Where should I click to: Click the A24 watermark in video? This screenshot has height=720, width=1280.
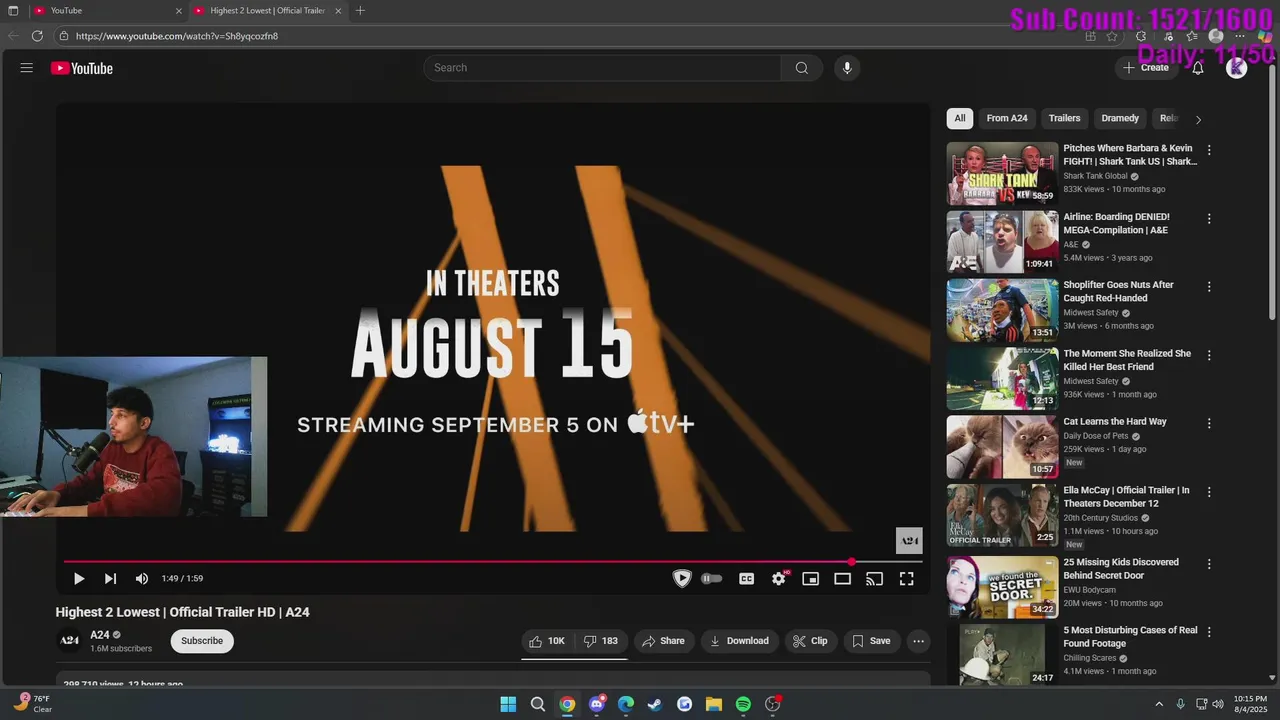[909, 540]
